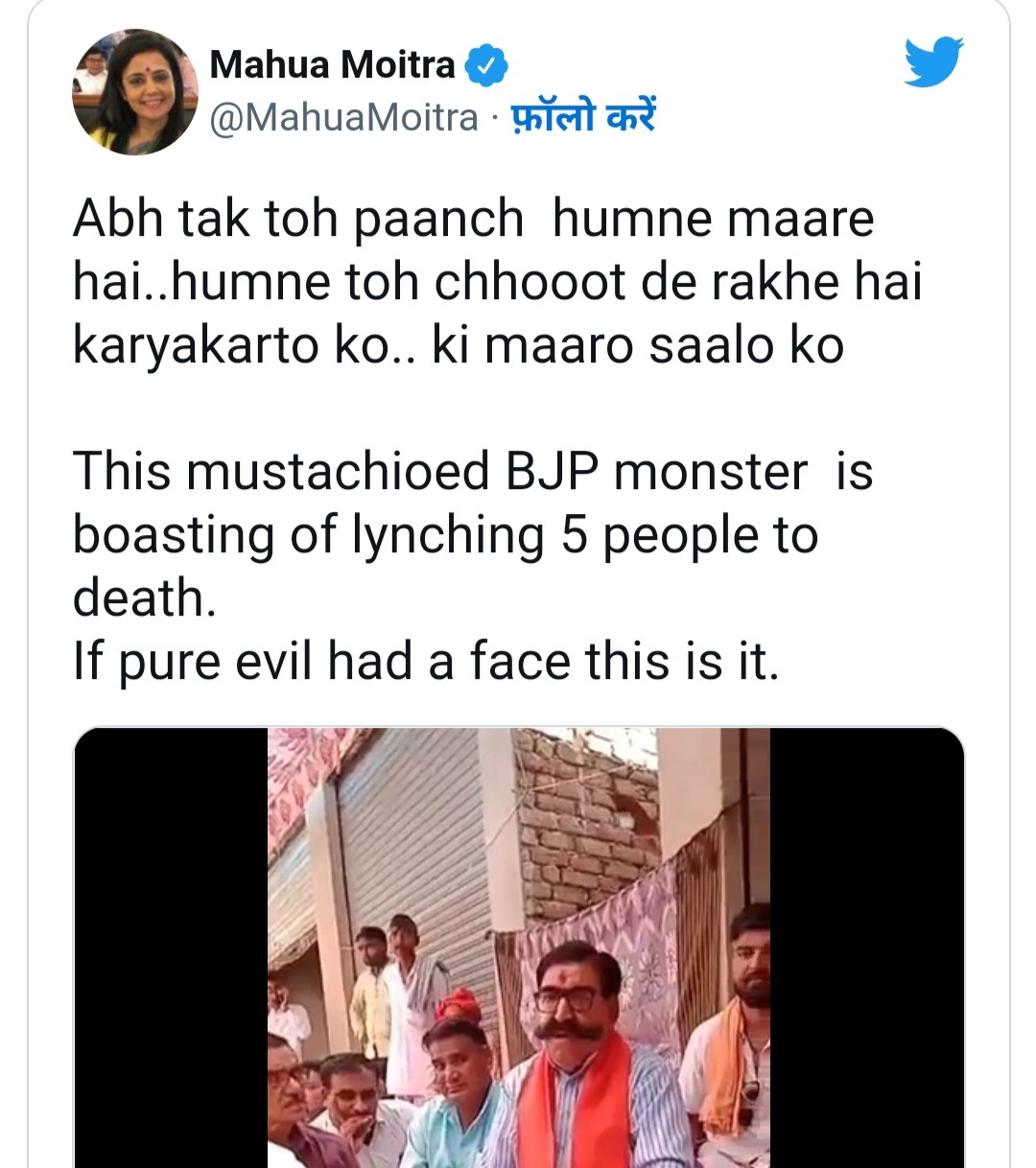Click the right black bar of the video

pos(866,947)
